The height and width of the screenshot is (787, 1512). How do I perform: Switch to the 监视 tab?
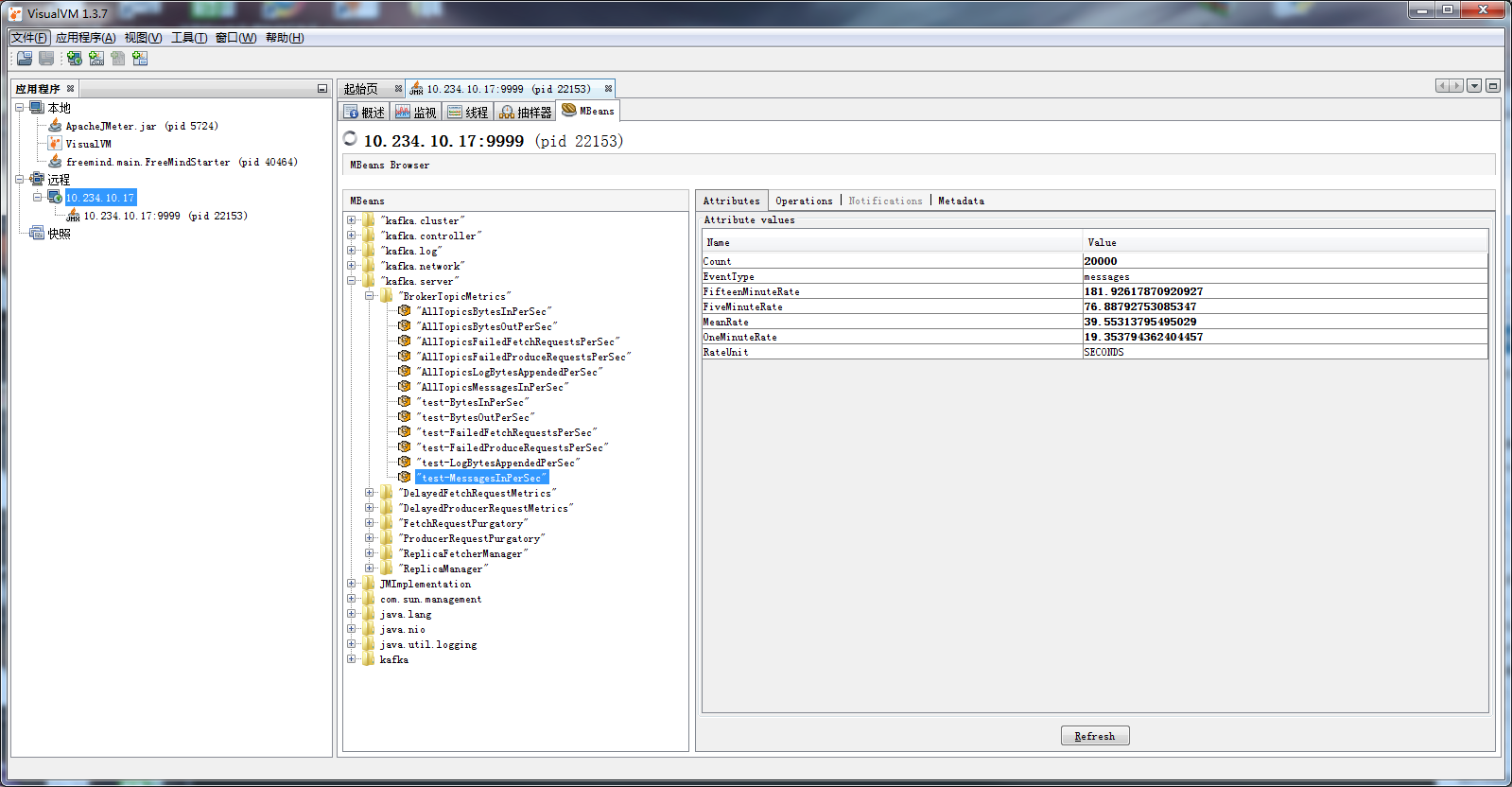[x=416, y=112]
